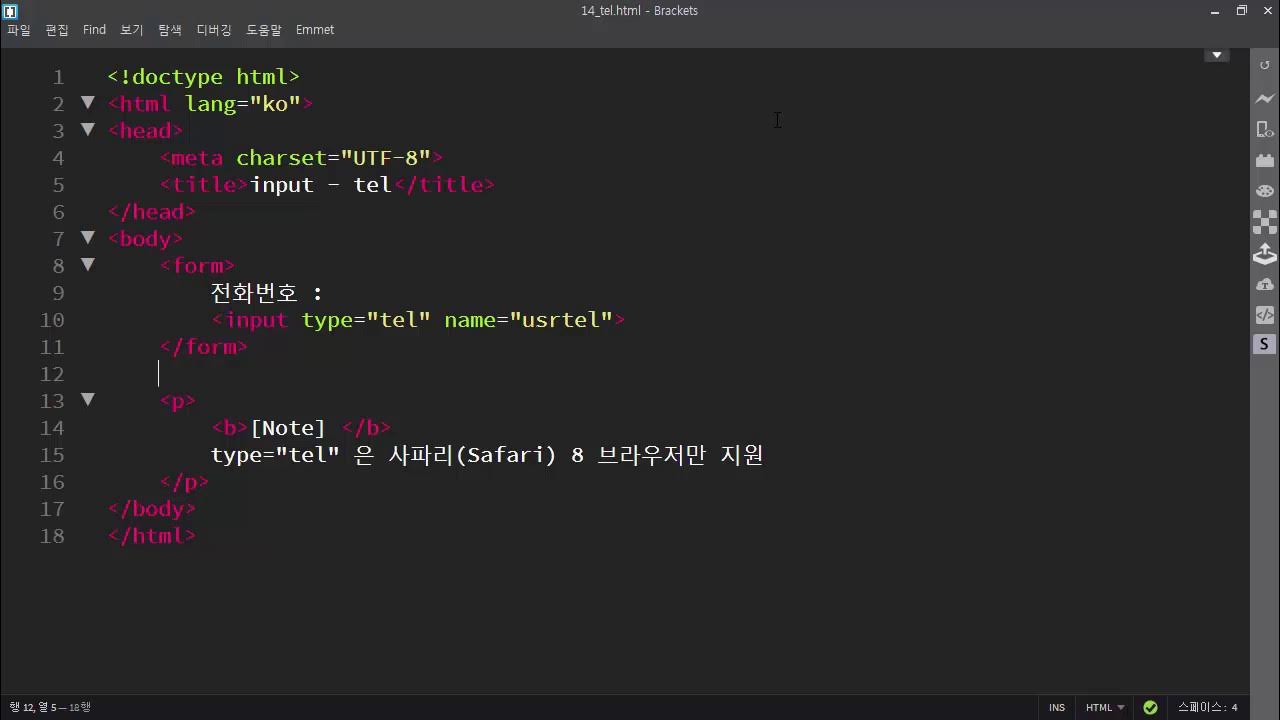Screen dimensions: 1280x720
Task: Collapse the html tag fold on line 2
Action: click(x=88, y=103)
